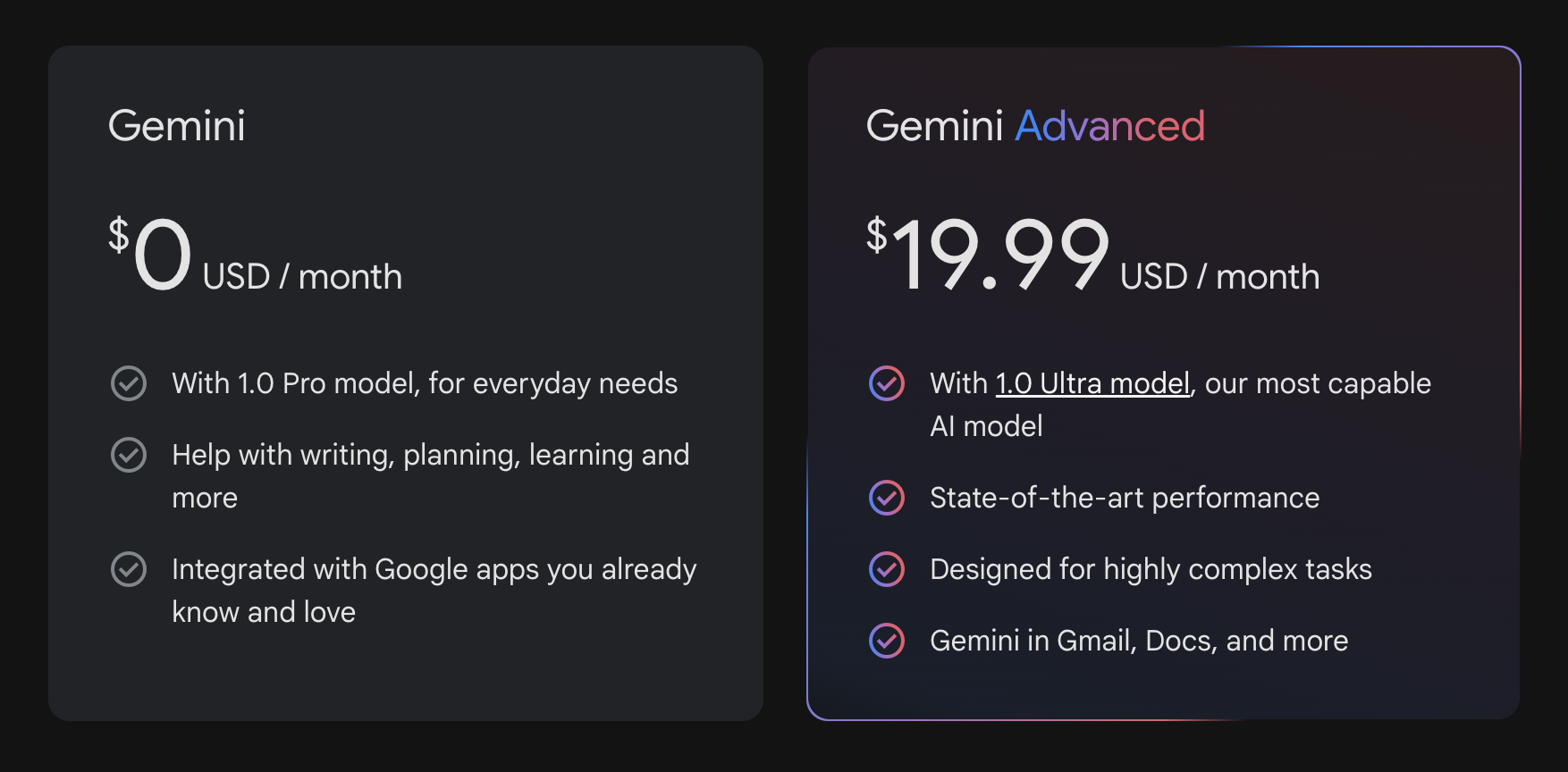Select the checkmark beside Integrated with Google apps

pyautogui.click(x=129, y=569)
